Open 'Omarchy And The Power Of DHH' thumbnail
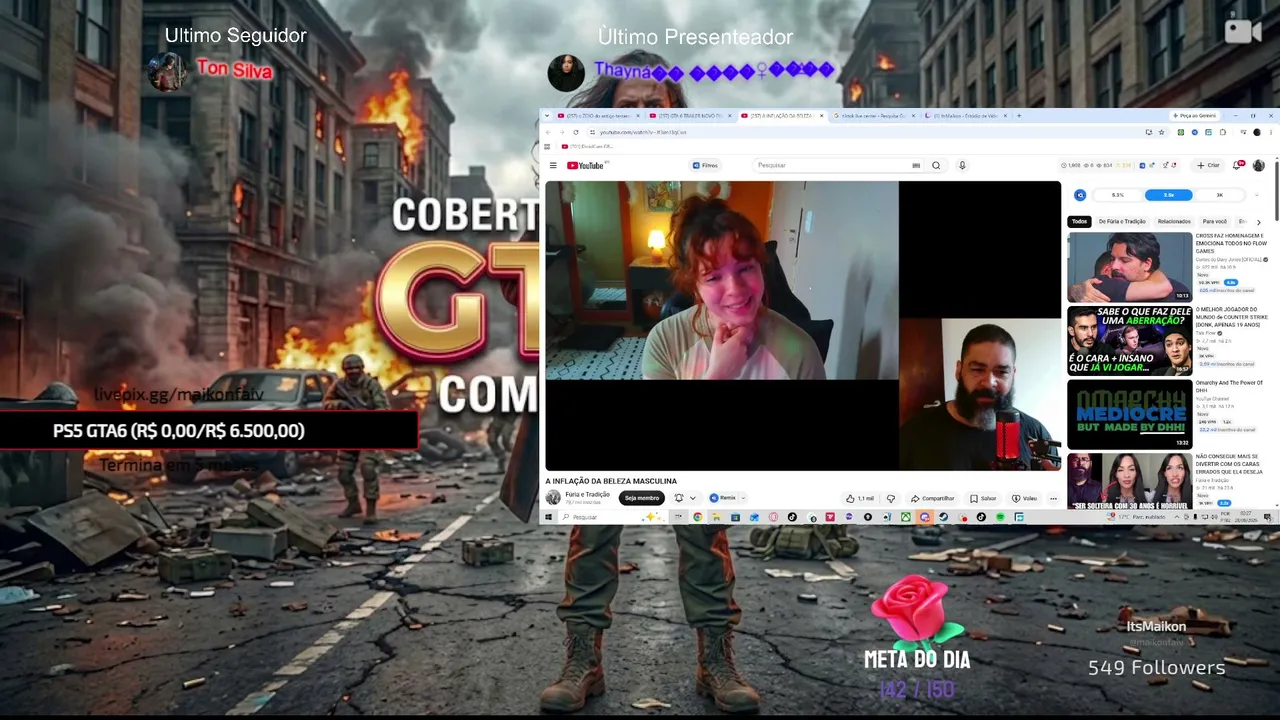Screen dimensions: 1280x720 coord(1129,414)
